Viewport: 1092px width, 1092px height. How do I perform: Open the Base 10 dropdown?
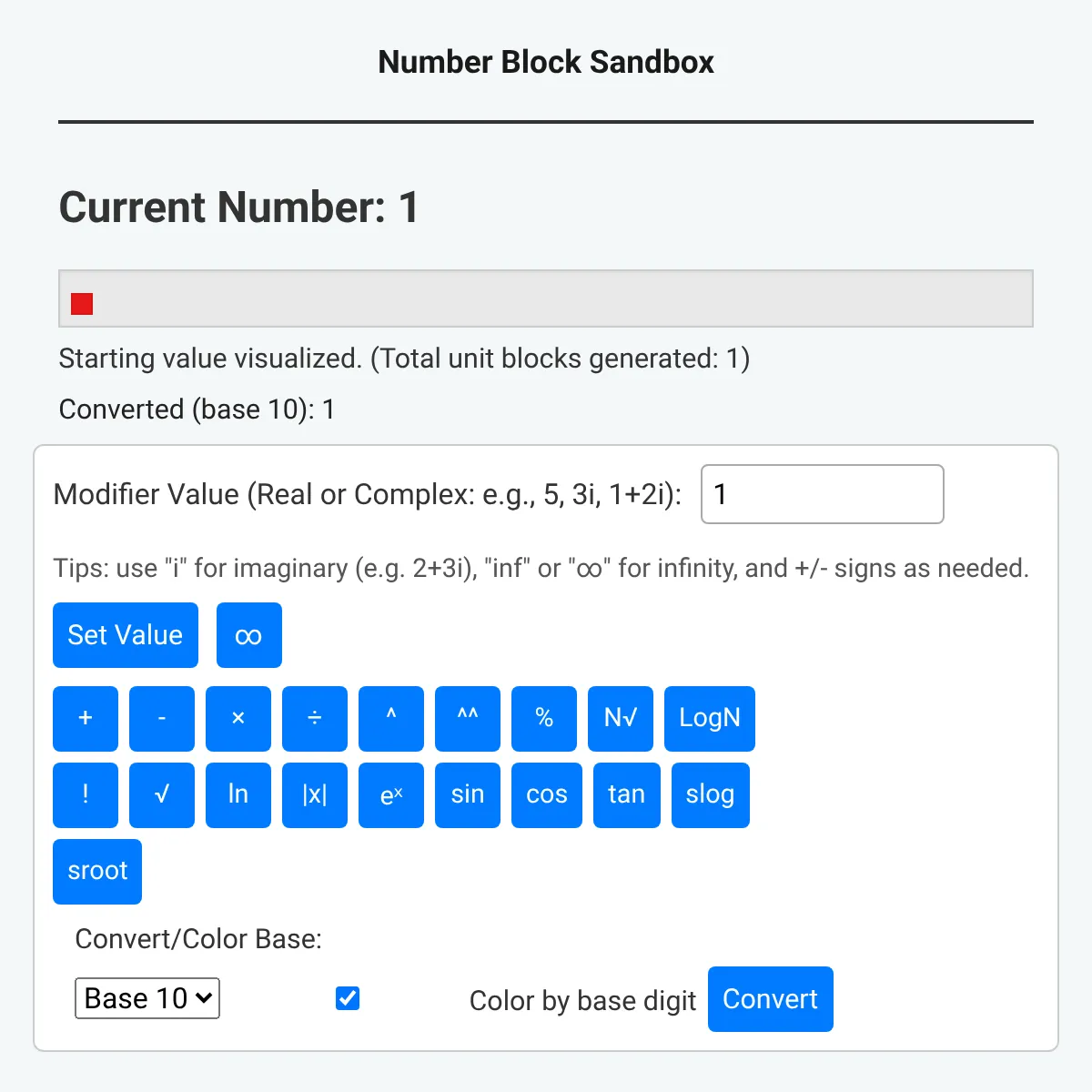[x=147, y=998]
